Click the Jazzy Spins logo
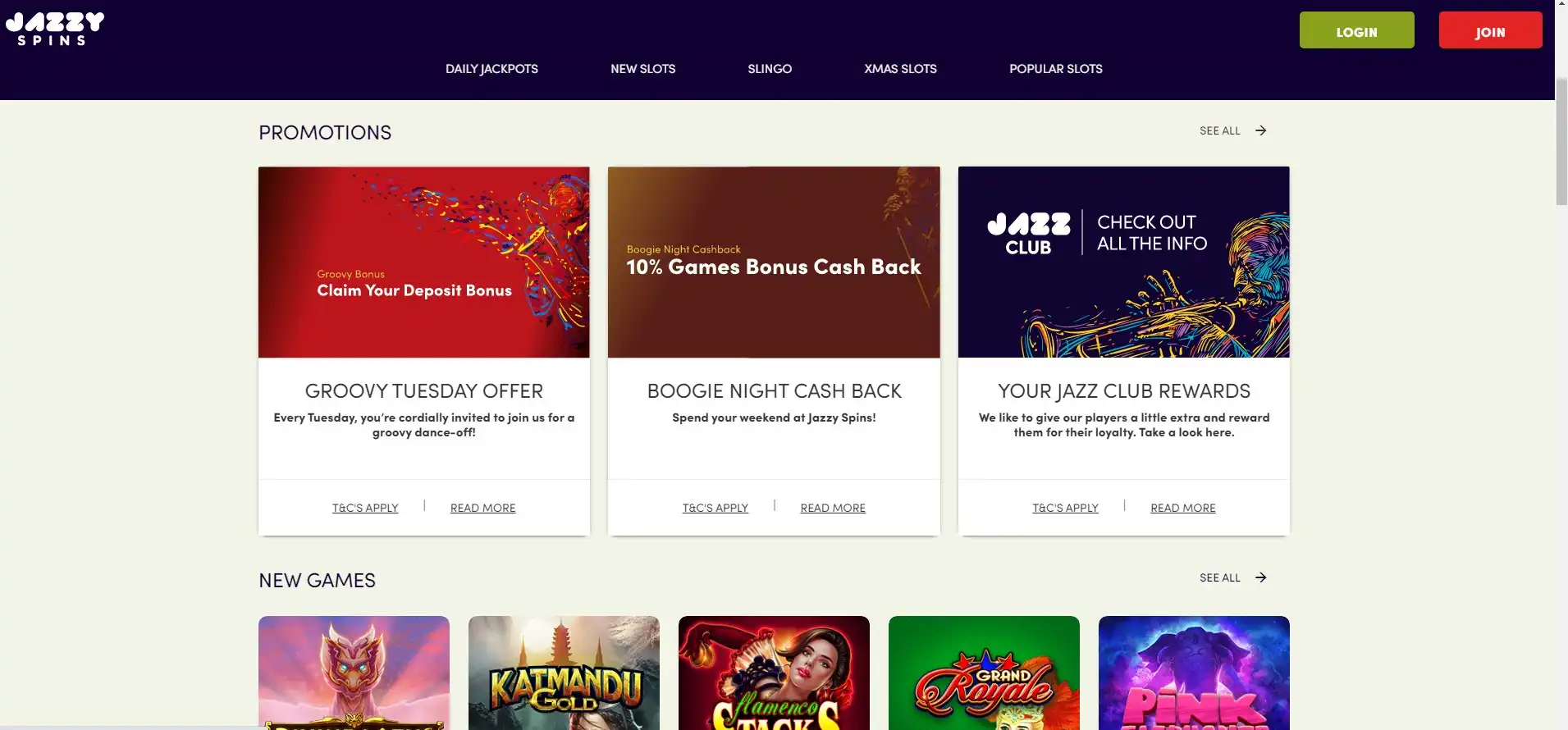 (55, 29)
